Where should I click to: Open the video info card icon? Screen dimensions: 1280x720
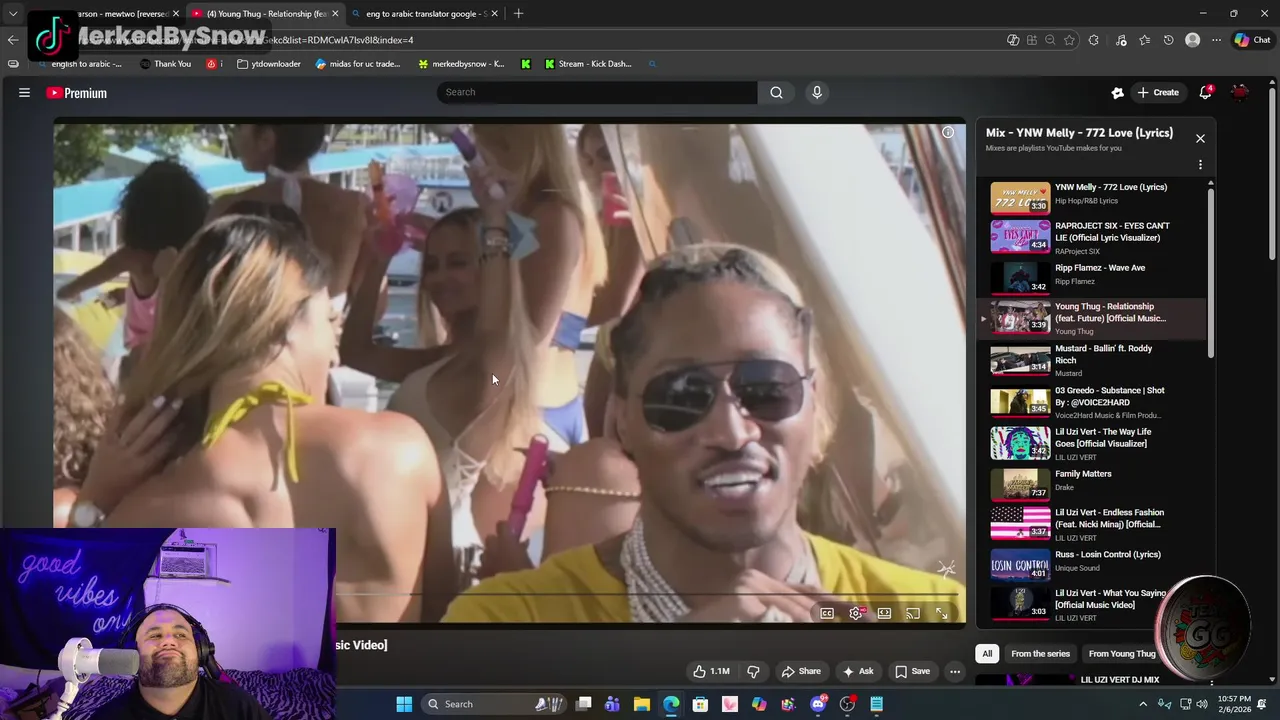(x=948, y=132)
